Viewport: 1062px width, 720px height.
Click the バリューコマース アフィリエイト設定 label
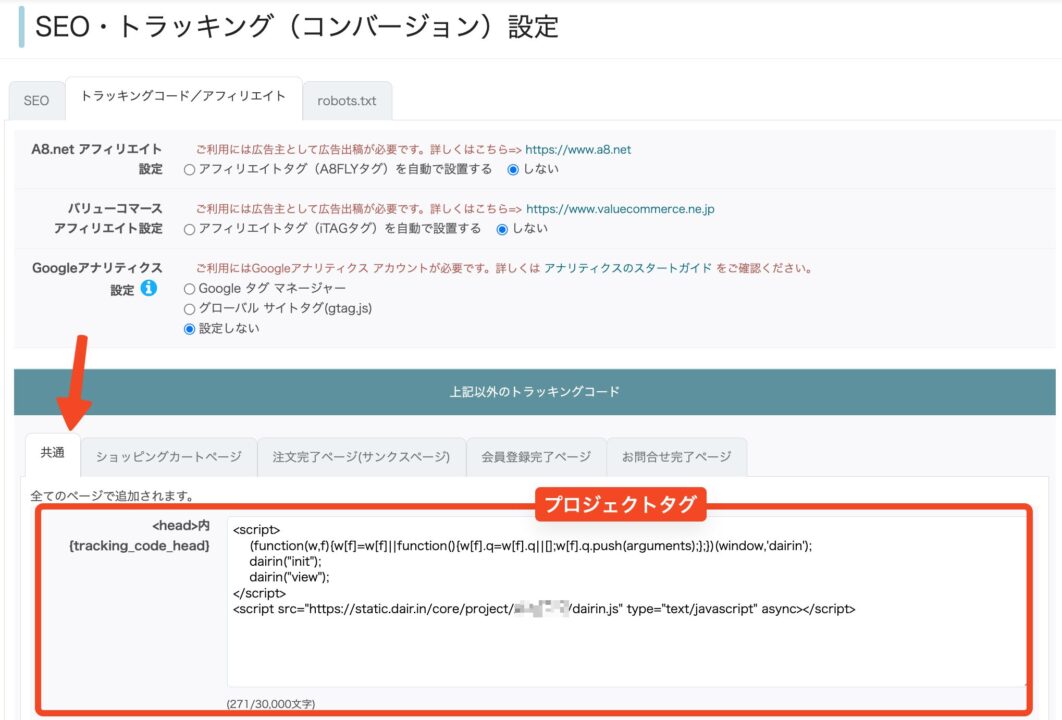tap(108, 218)
